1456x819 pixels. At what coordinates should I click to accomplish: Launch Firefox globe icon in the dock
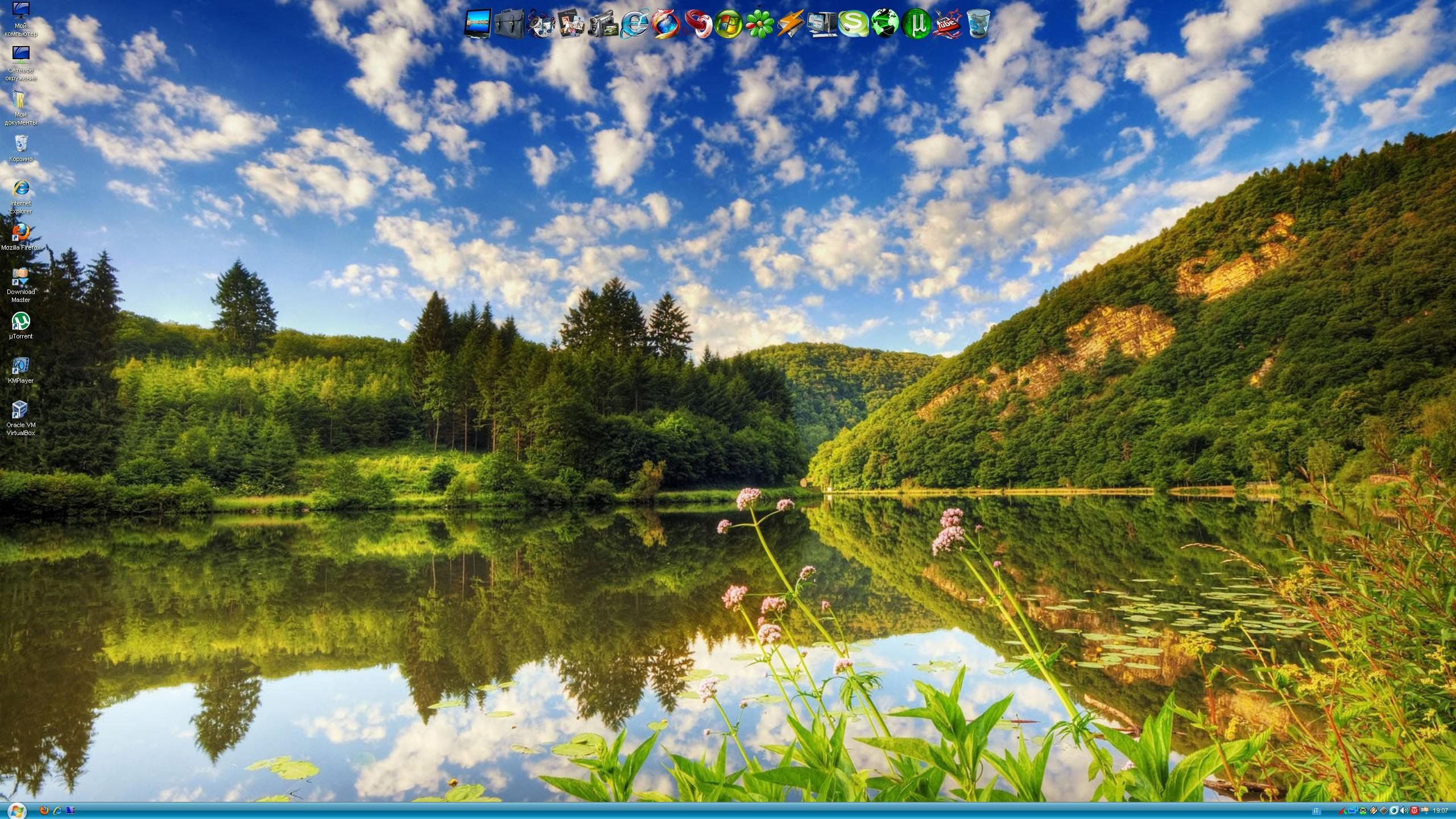pos(665,24)
